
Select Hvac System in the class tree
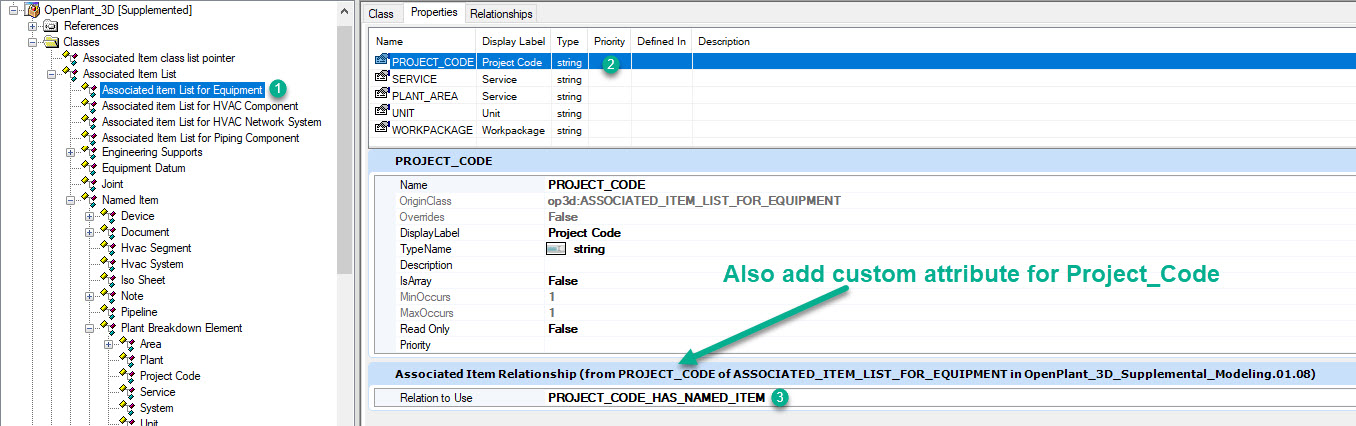pos(152,264)
